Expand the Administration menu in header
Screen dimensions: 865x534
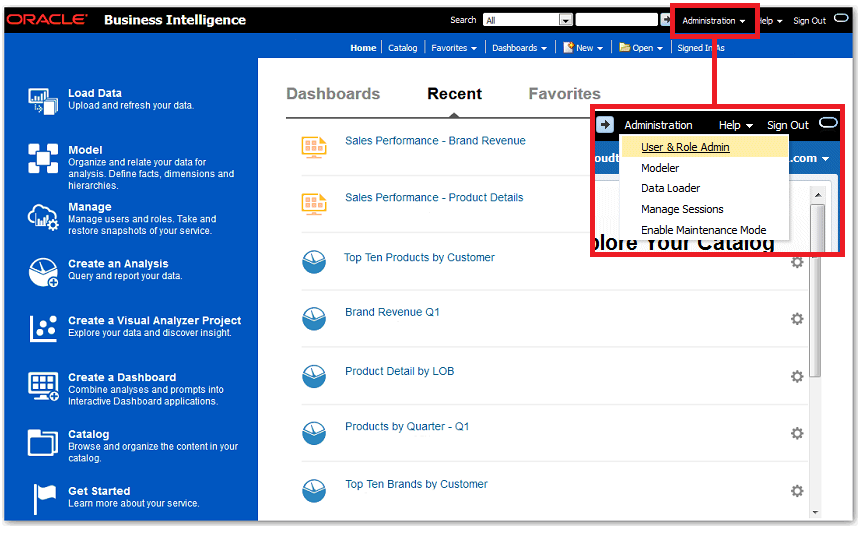tap(714, 21)
